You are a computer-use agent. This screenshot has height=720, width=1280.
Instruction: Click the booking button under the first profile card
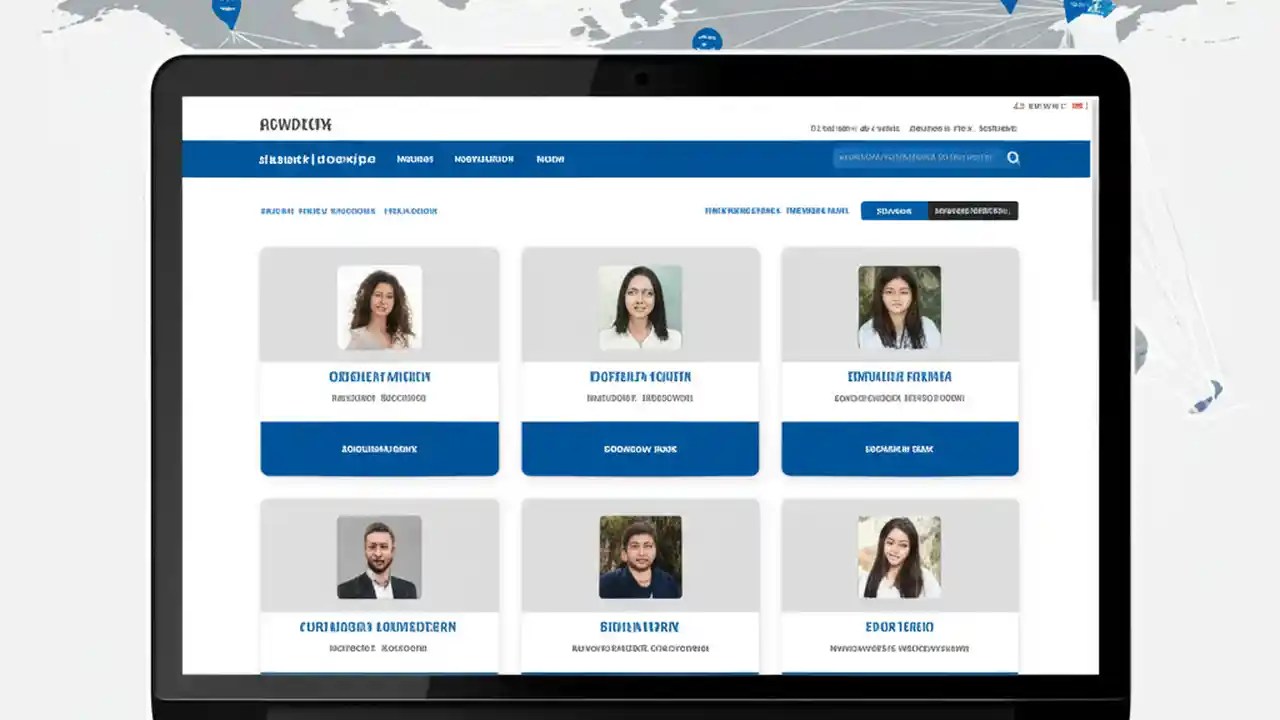click(x=379, y=449)
